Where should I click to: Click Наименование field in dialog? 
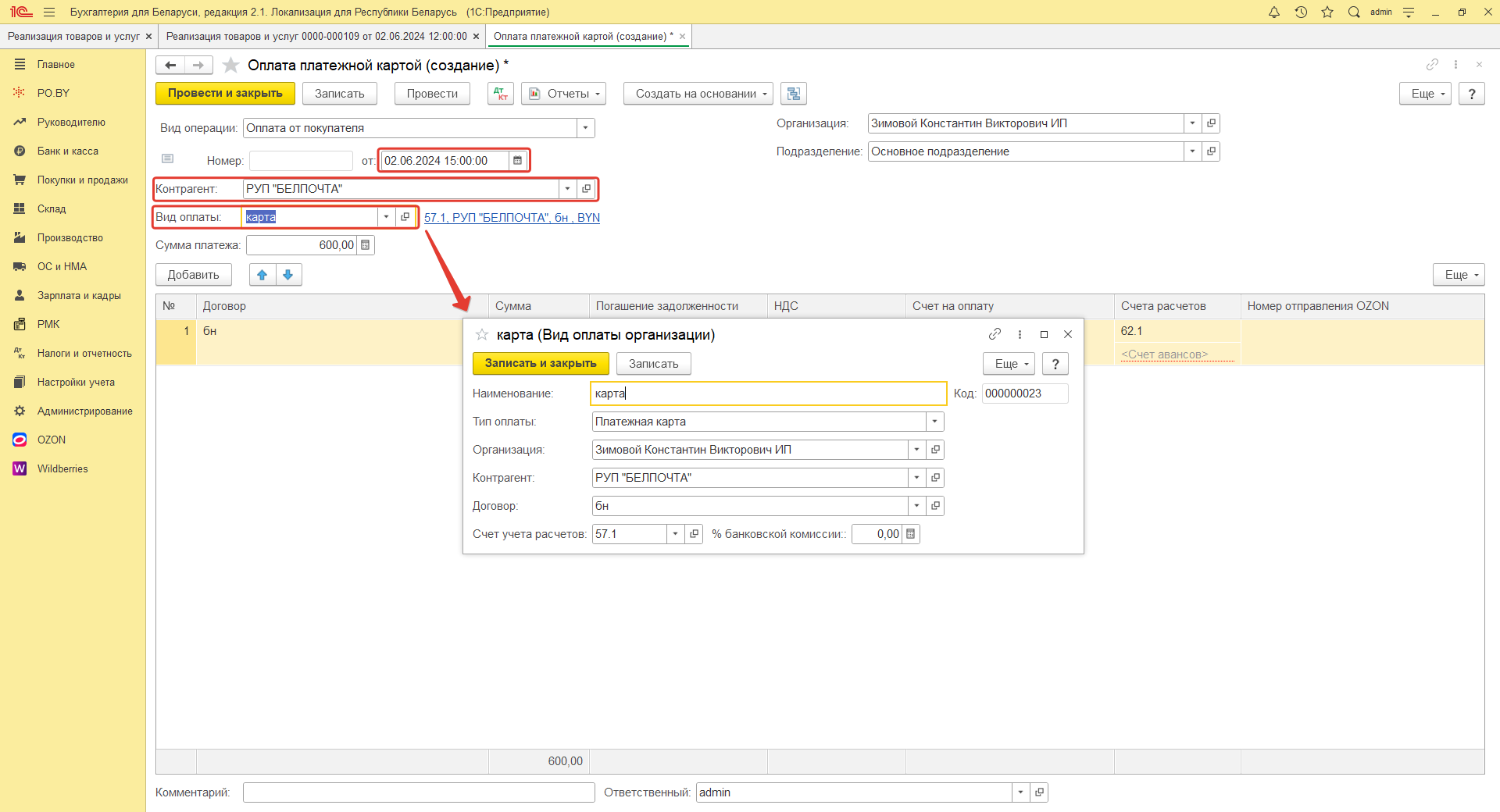(x=769, y=394)
